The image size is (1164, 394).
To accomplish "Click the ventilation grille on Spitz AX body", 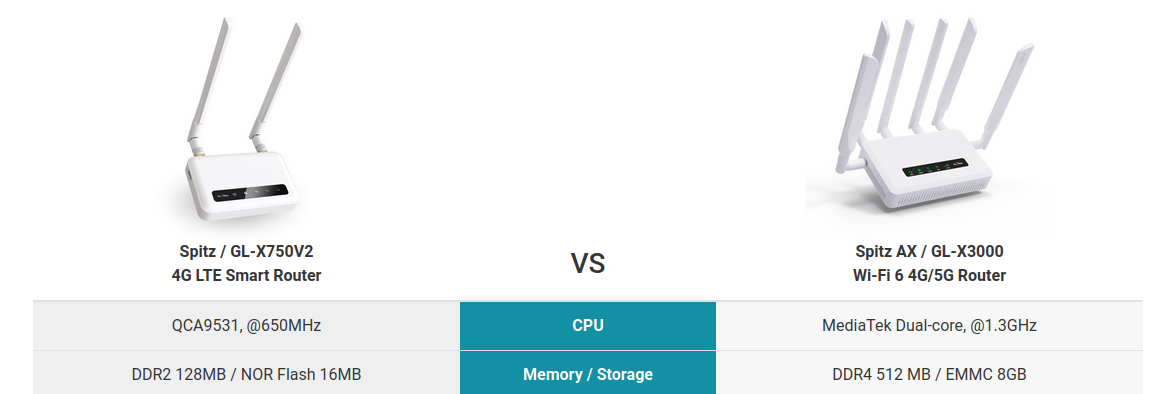I will 941,201.
